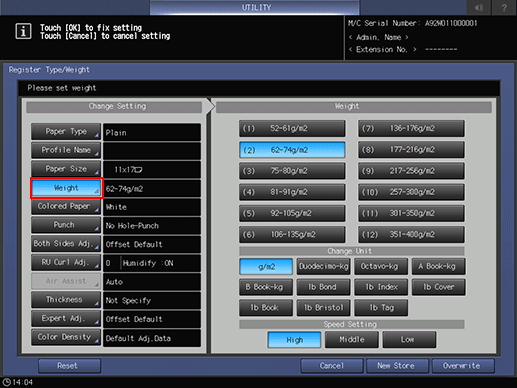The width and height of the screenshot is (517, 388).
Task: Set speed setting to High
Action: click(294, 340)
